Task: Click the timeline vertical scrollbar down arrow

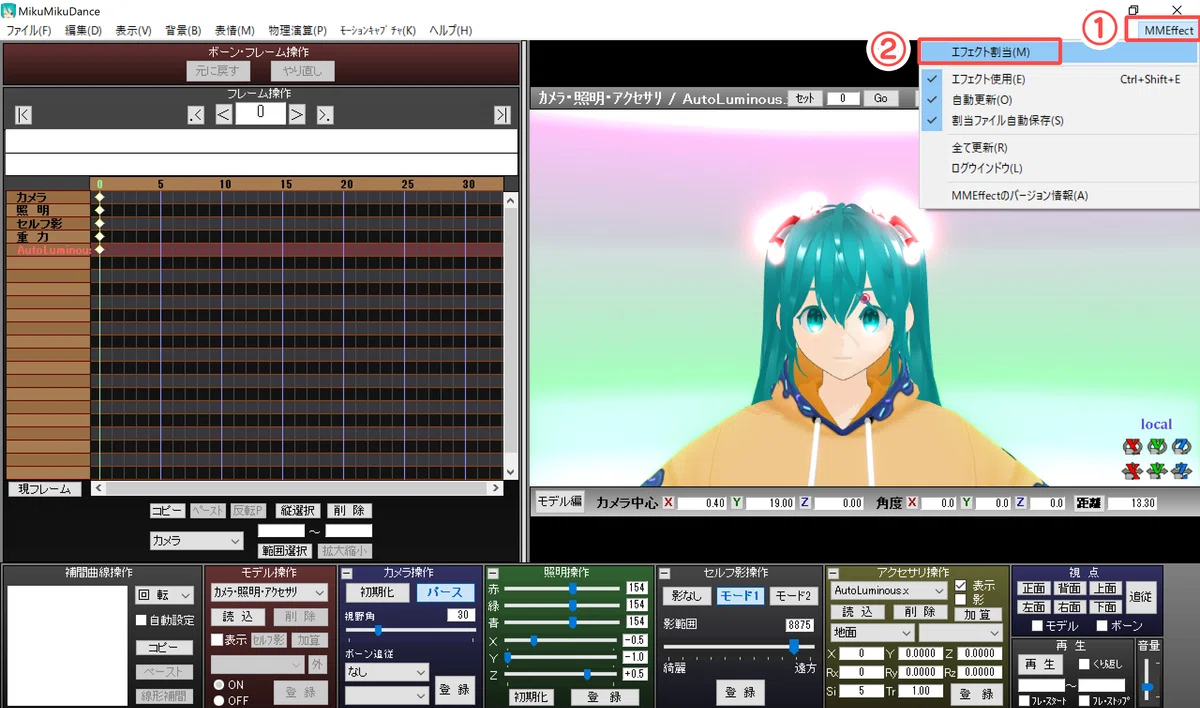Action: pos(511,472)
